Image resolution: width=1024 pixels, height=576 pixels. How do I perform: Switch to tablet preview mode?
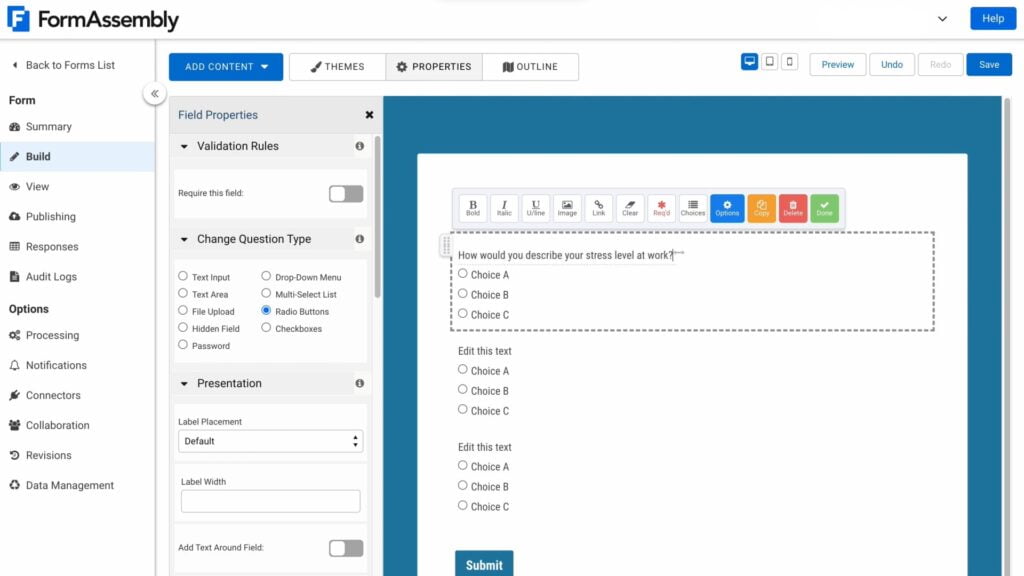coord(770,61)
